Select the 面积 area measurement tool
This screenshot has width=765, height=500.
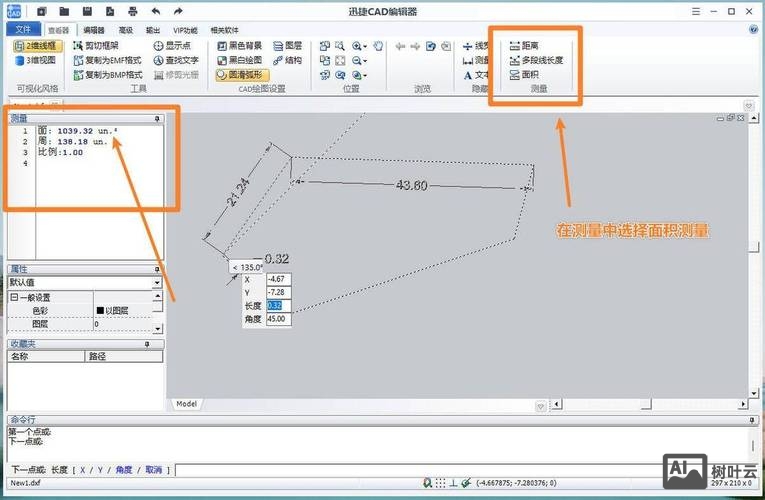524,75
